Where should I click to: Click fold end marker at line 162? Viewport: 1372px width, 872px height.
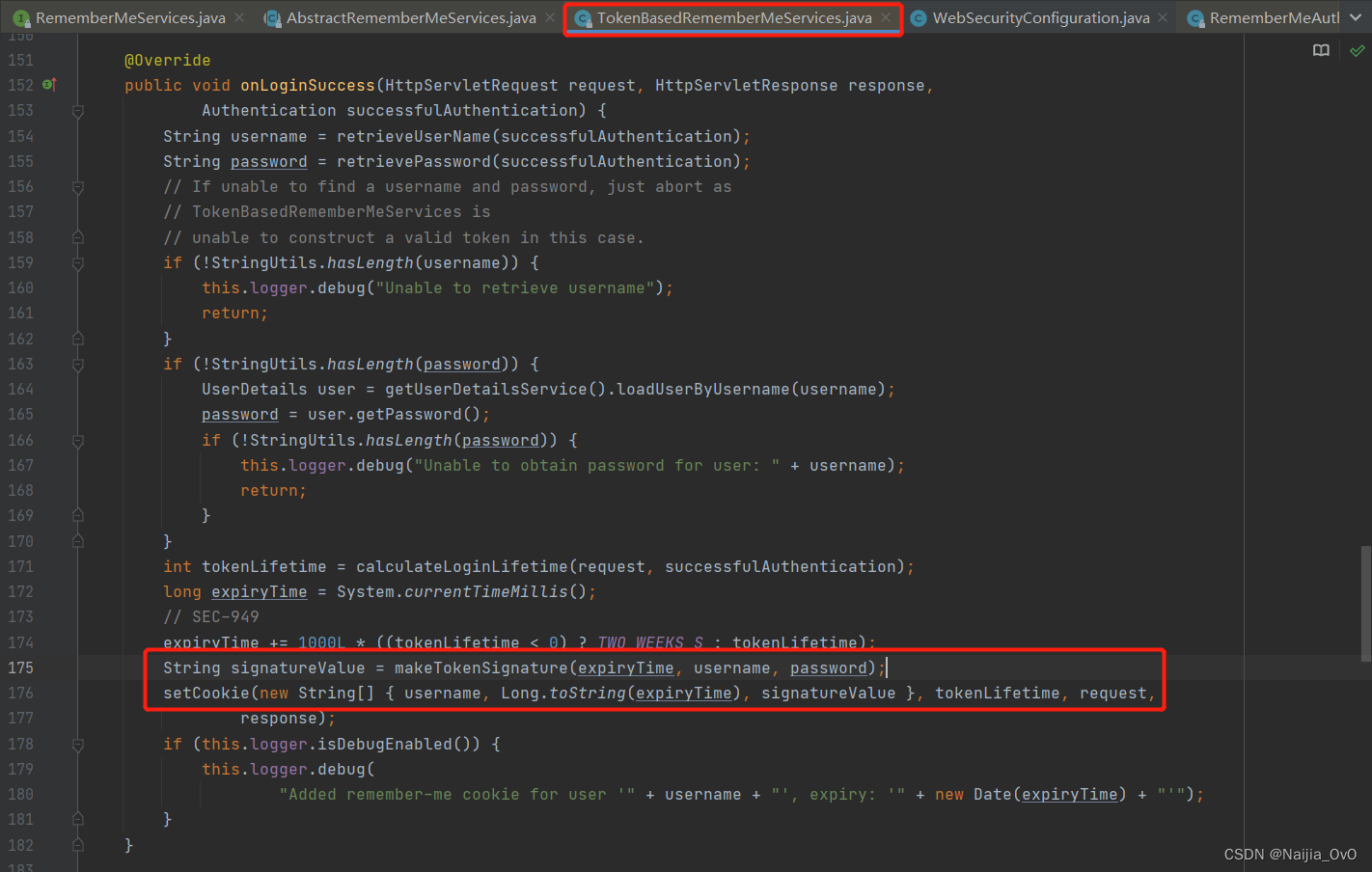coord(78,339)
